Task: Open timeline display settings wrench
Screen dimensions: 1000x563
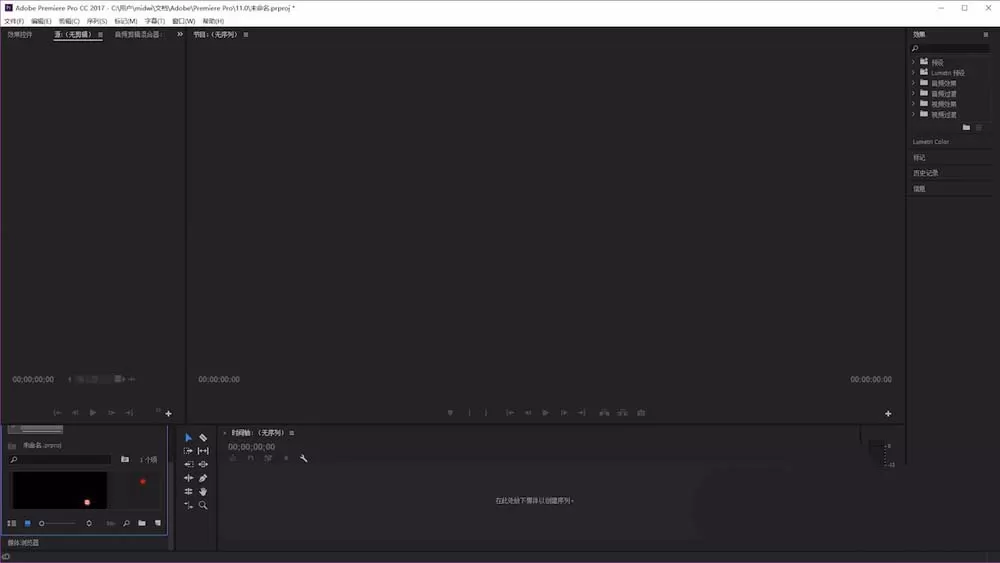Action: (x=304, y=458)
